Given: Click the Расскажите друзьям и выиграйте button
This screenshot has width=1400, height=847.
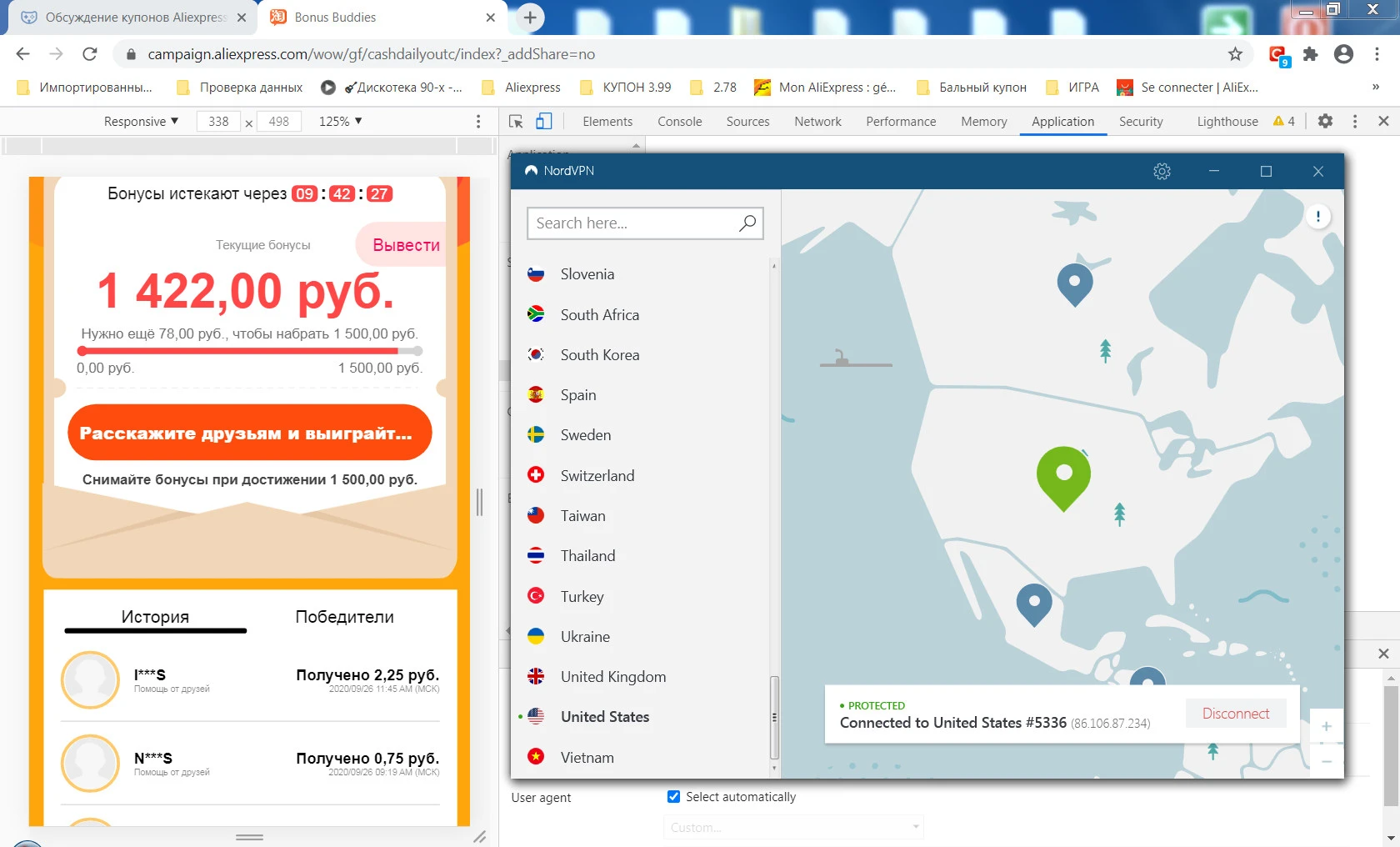Looking at the screenshot, I should (x=250, y=433).
